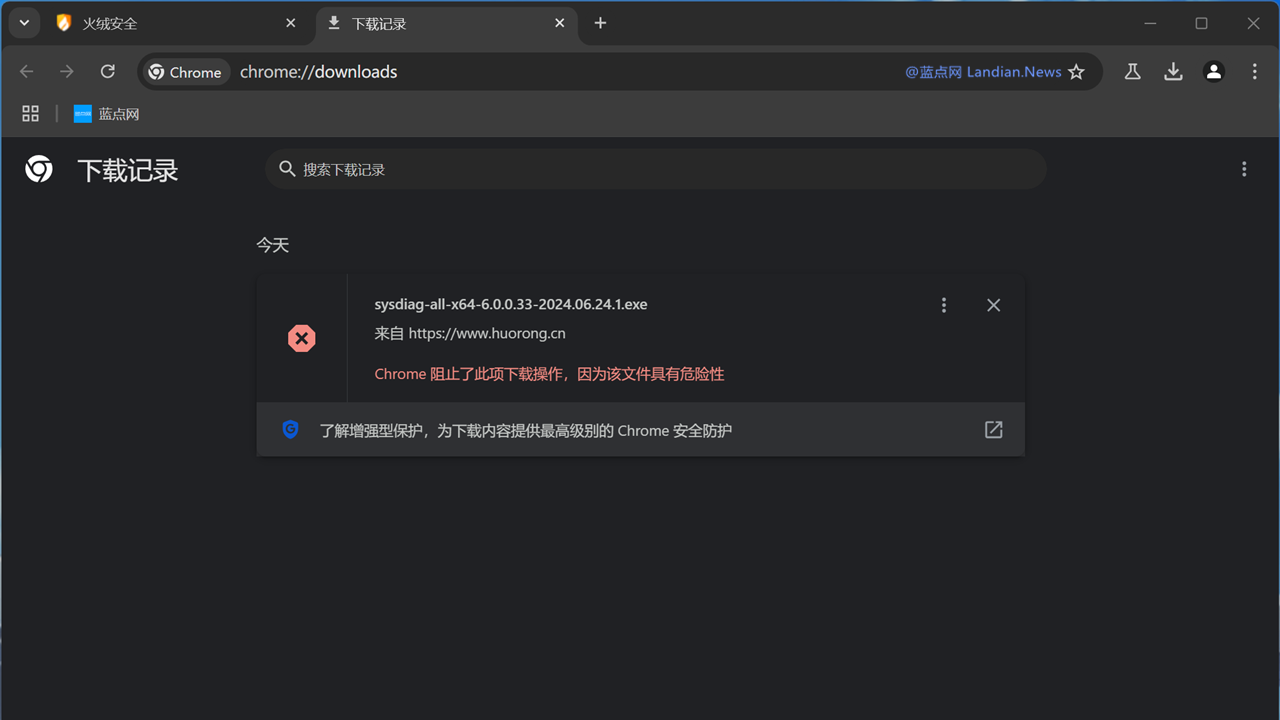1280x720 pixels.
Task: Click the red Chrome blocked warning text
Action: coord(549,374)
